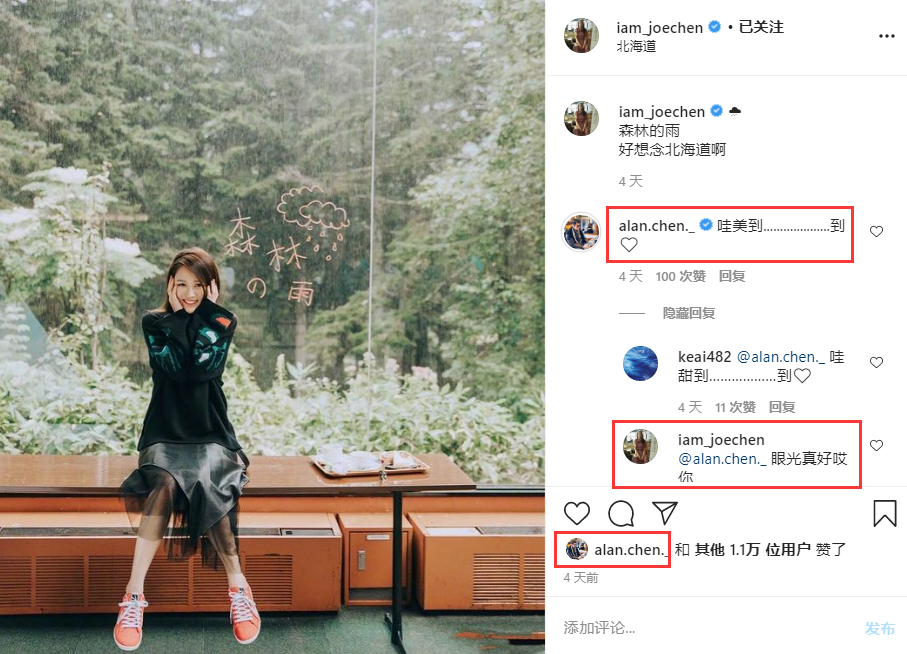The image size is (907, 654).
Task: View the 100 次赞 comment likes
Action: 680,276
